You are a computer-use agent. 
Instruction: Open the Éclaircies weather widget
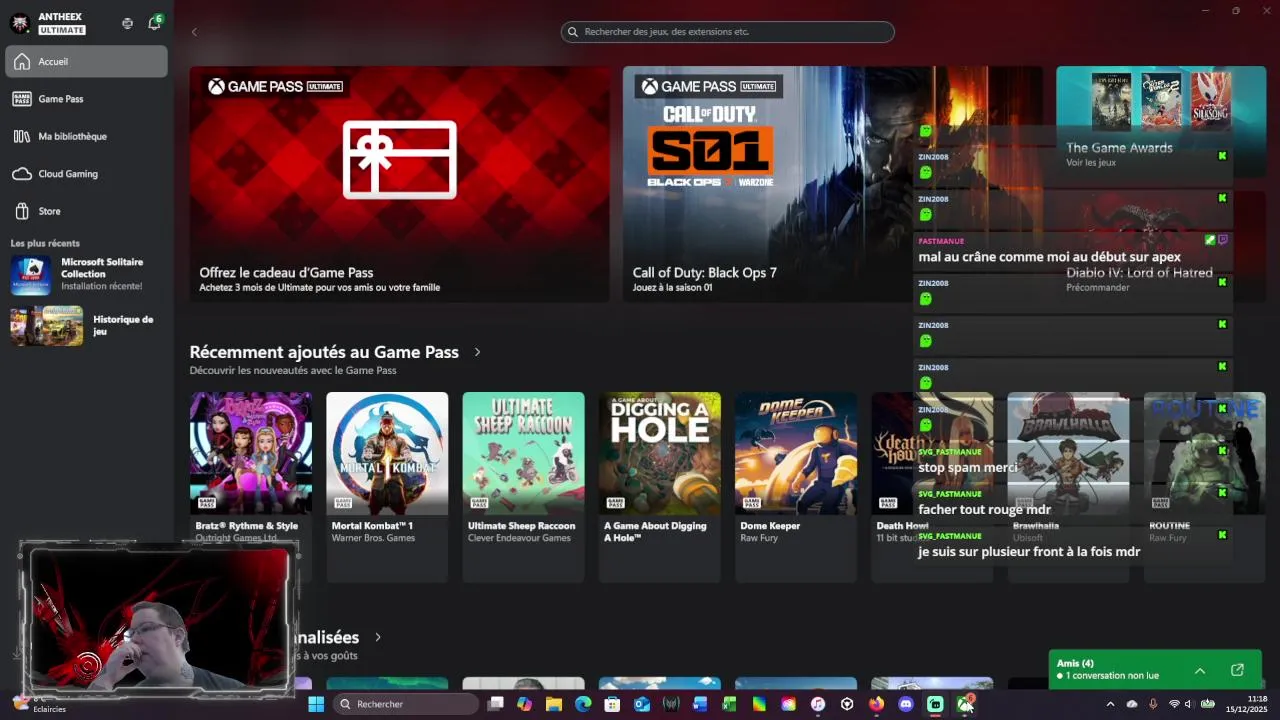(x=40, y=704)
